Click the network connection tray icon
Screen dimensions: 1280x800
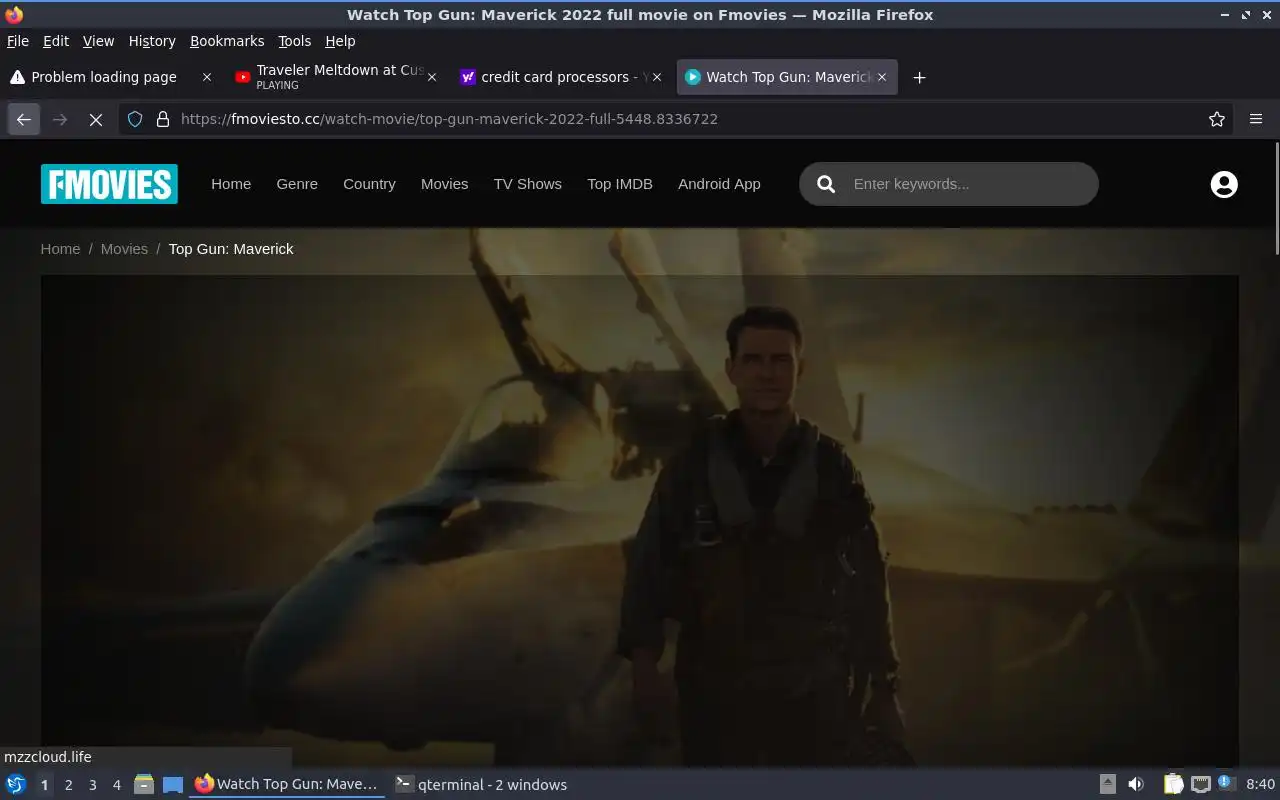(1200, 785)
